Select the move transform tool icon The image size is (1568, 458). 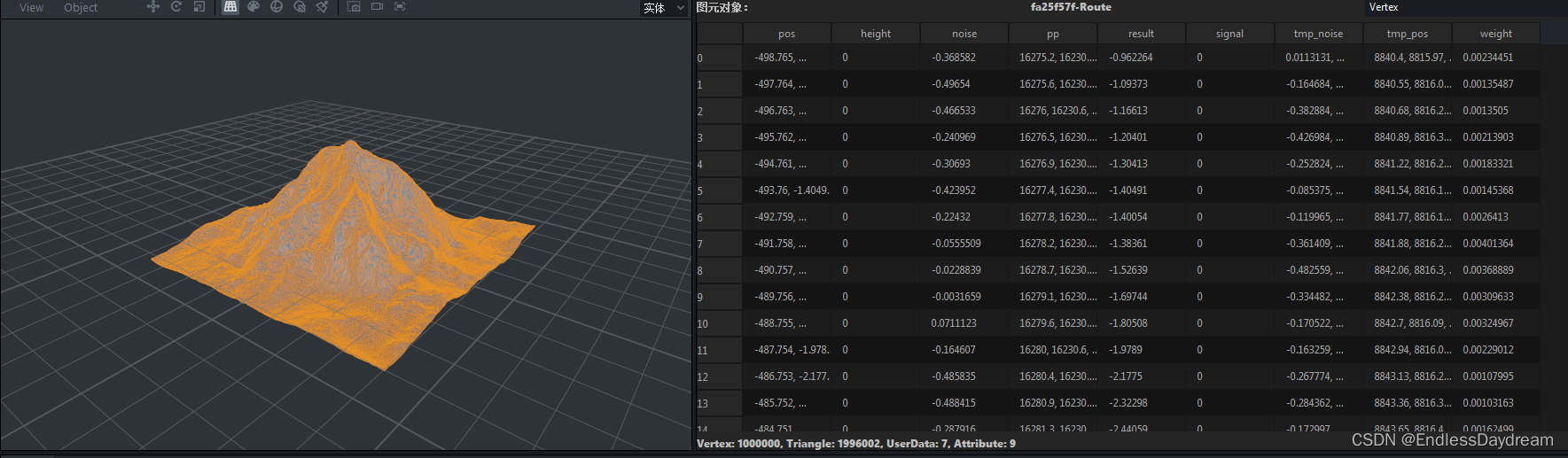pos(153,7)
